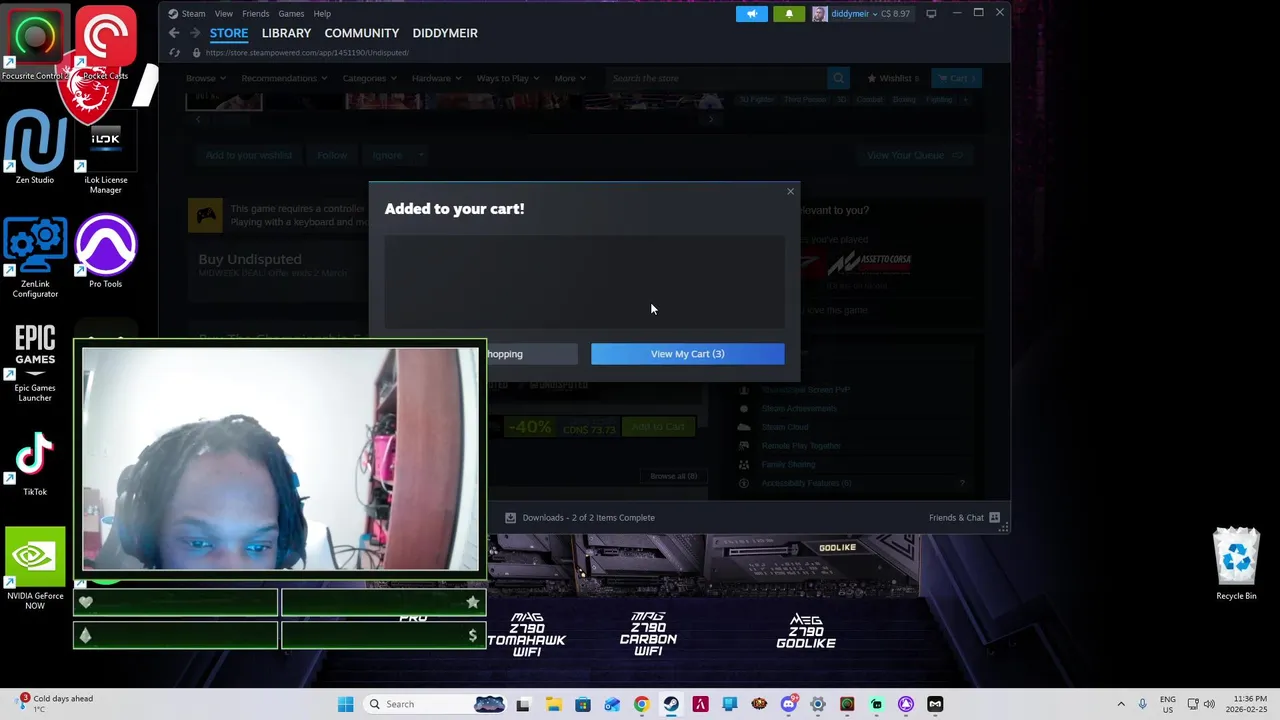Open the Wishlist link in store header
Viewport: 1280px width, 720px height.
click(893, 78)
